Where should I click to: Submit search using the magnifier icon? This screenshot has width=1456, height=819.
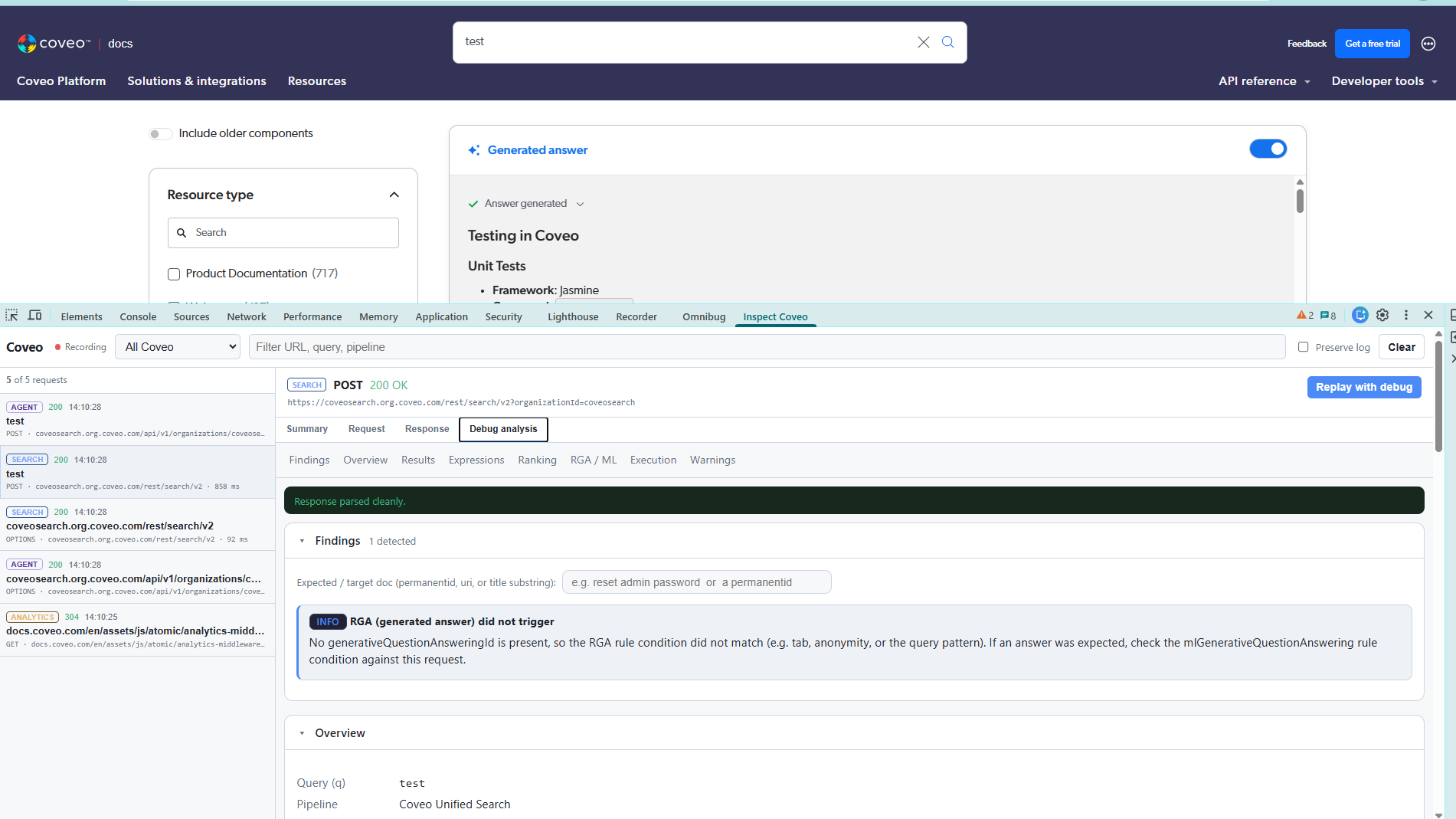click(x=948, y=42)
